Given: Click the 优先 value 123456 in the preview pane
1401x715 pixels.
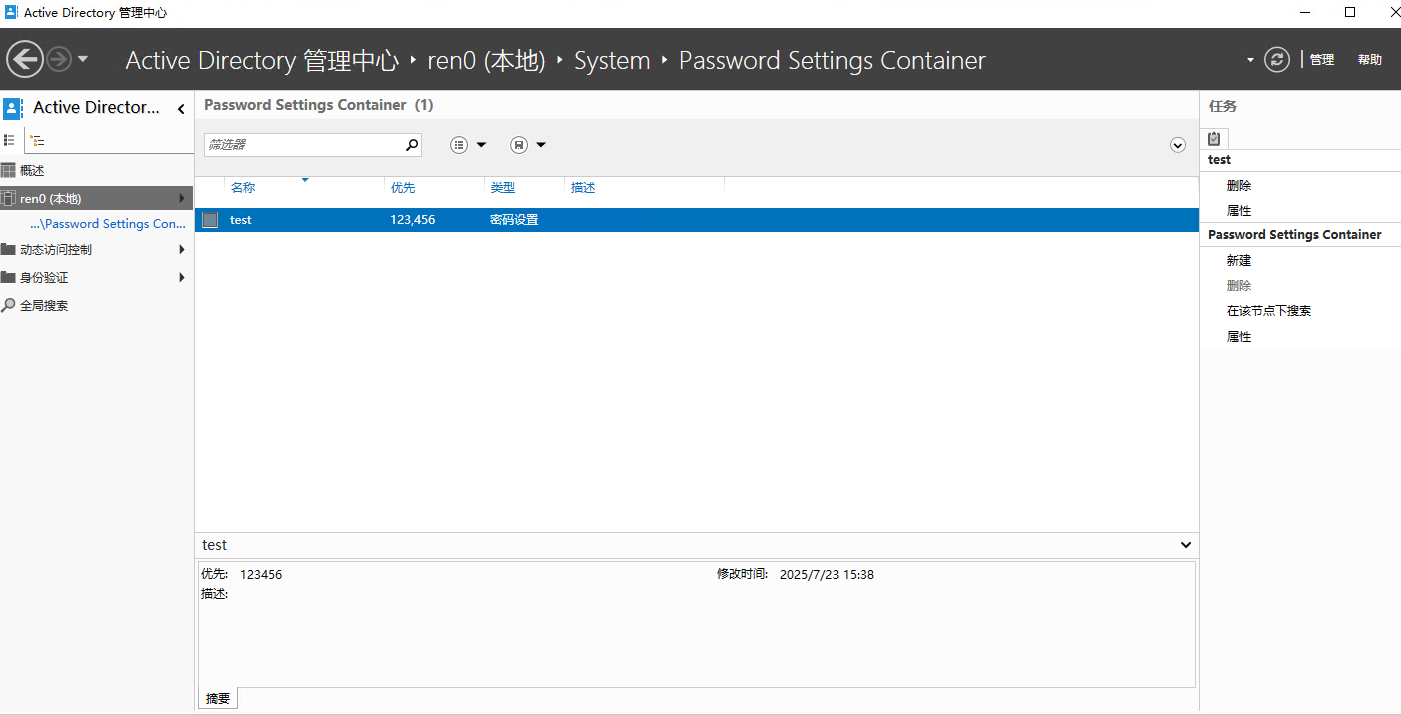Looking at the screenshot, I should pos(261,575).
